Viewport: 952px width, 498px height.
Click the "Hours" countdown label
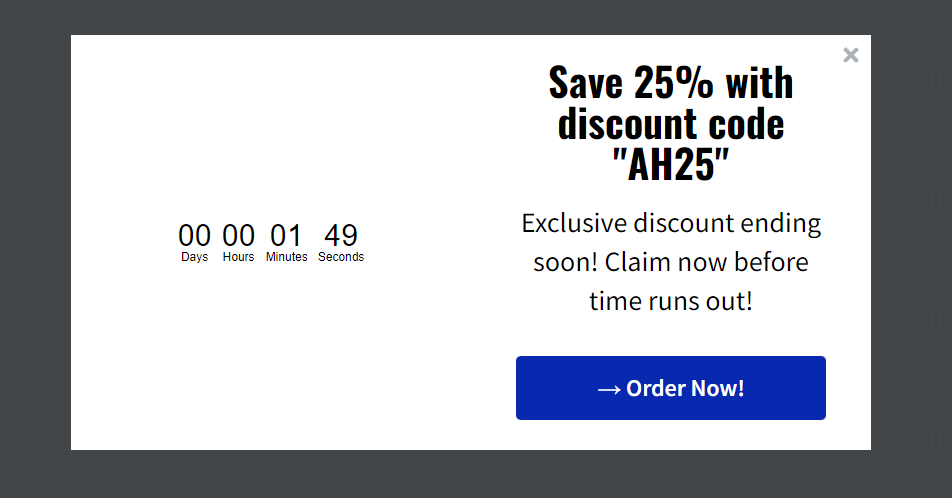(238, 257)
